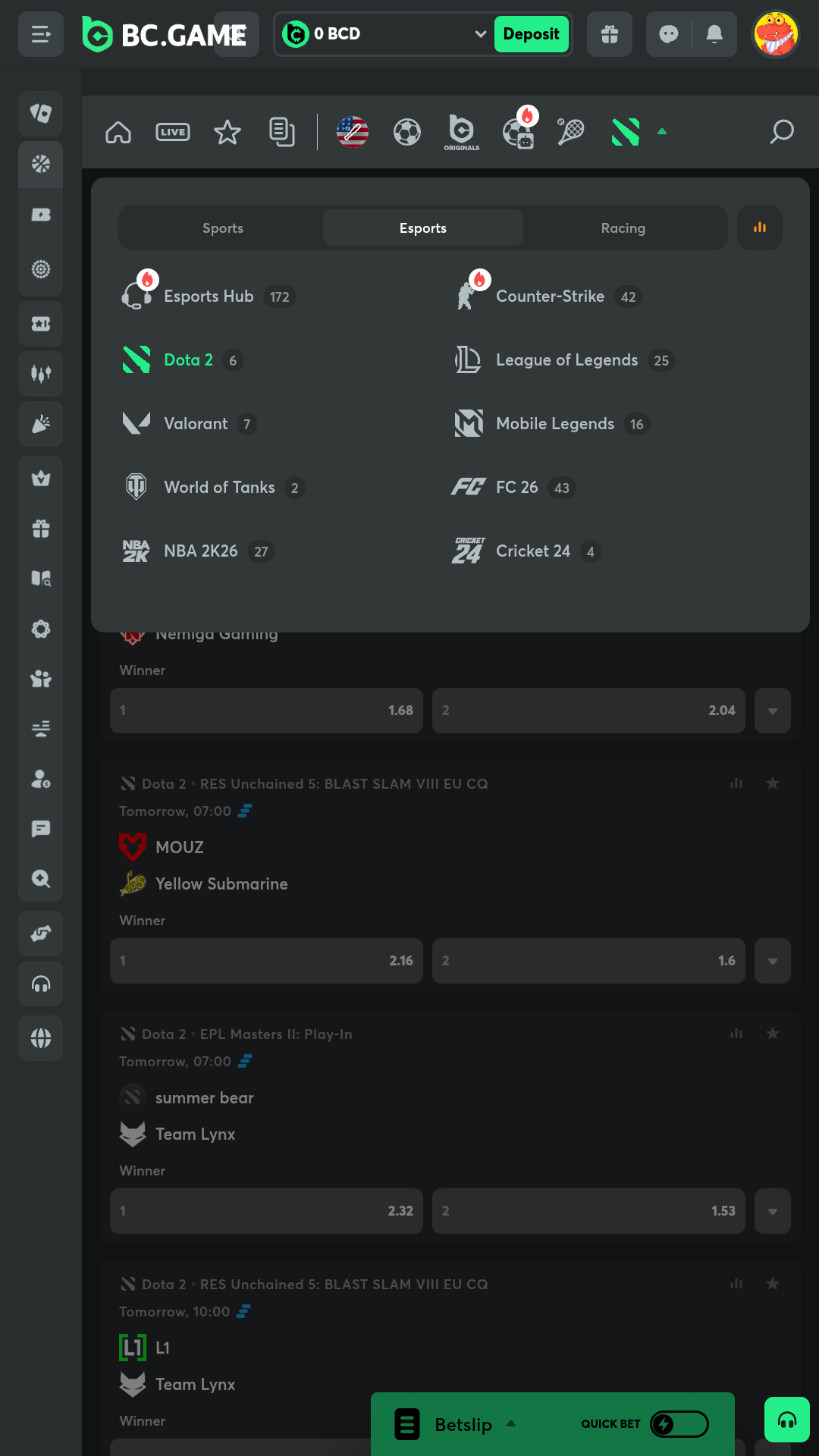Open the crown VIP icon in sidebar

click(x=41, y=479)
